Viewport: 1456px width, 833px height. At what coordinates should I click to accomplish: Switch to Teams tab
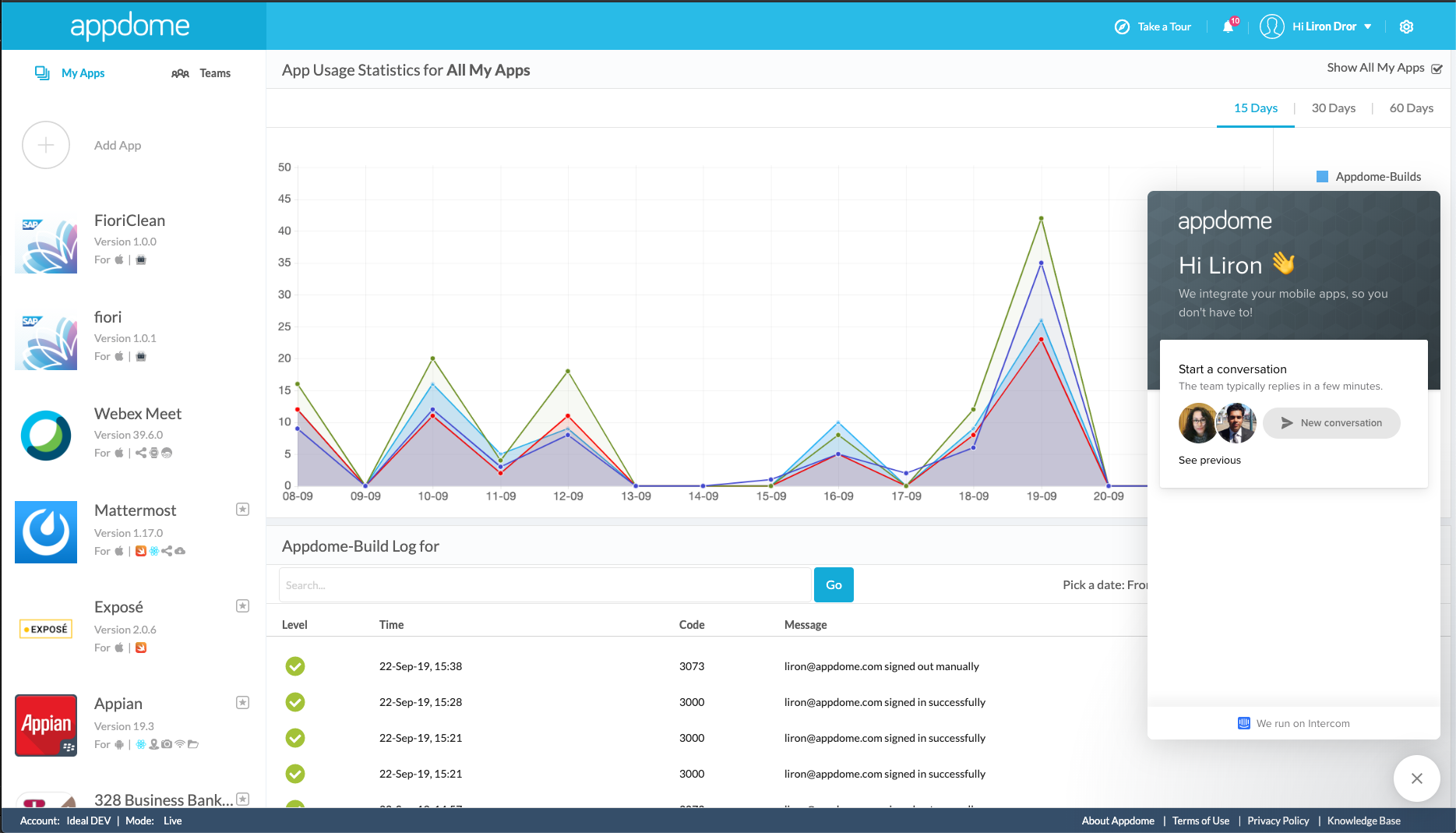(x=201, y=73)
